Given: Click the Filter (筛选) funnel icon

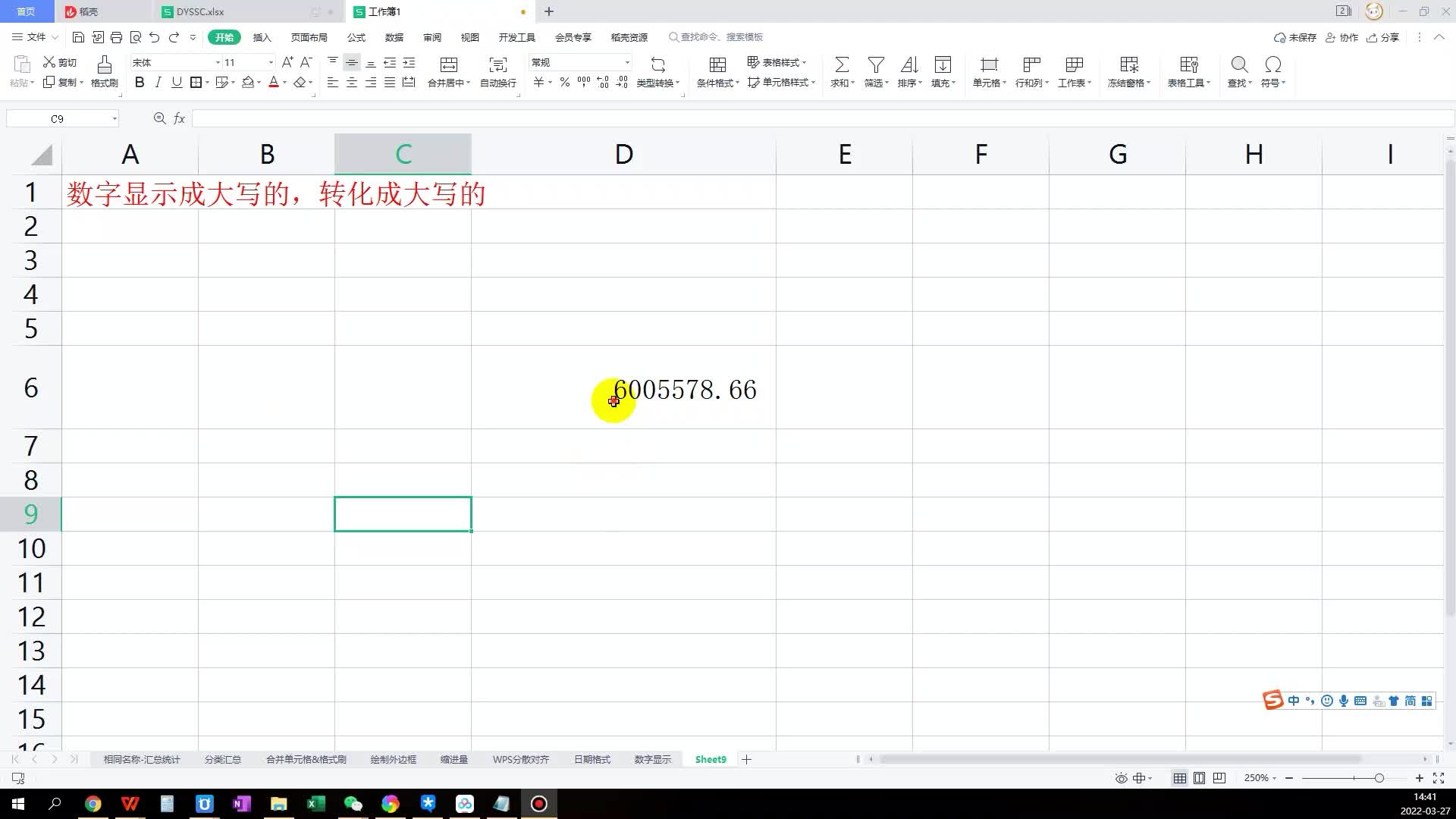Looking at the screenshot, I should coord(876,64).
